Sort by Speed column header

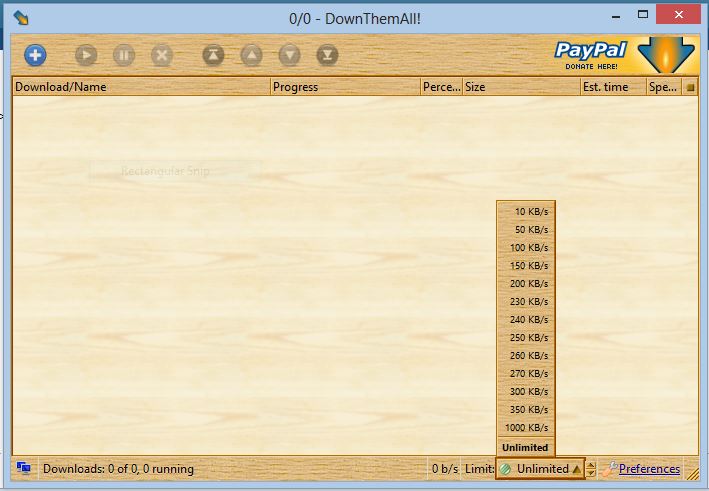[663, 87]
